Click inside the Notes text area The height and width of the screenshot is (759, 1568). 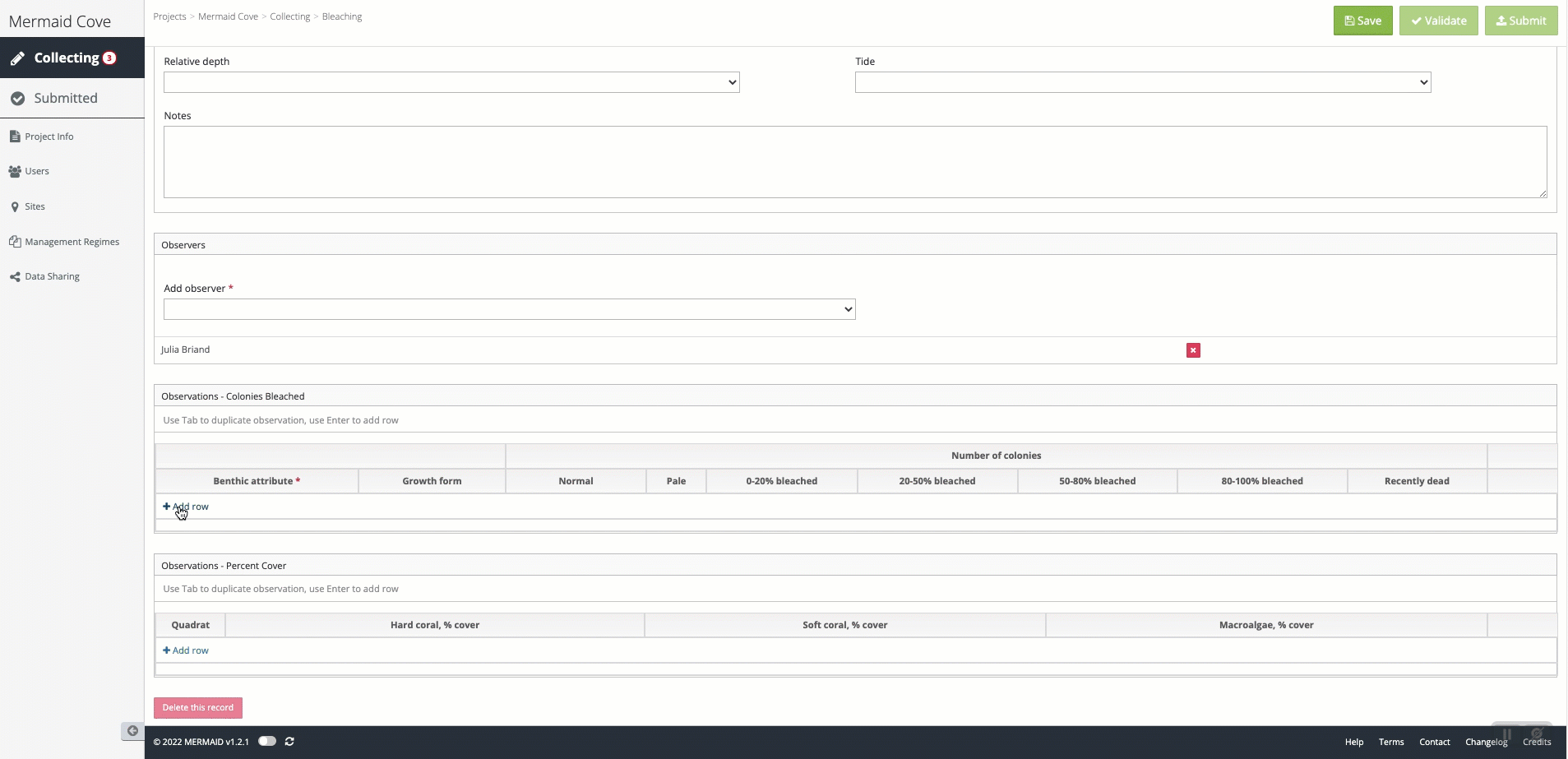point(855,162)
